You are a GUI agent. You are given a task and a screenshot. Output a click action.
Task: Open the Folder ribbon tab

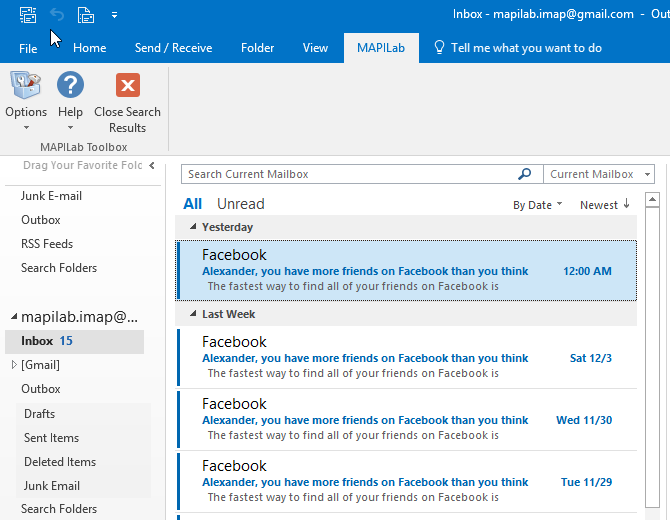(257, 48)
